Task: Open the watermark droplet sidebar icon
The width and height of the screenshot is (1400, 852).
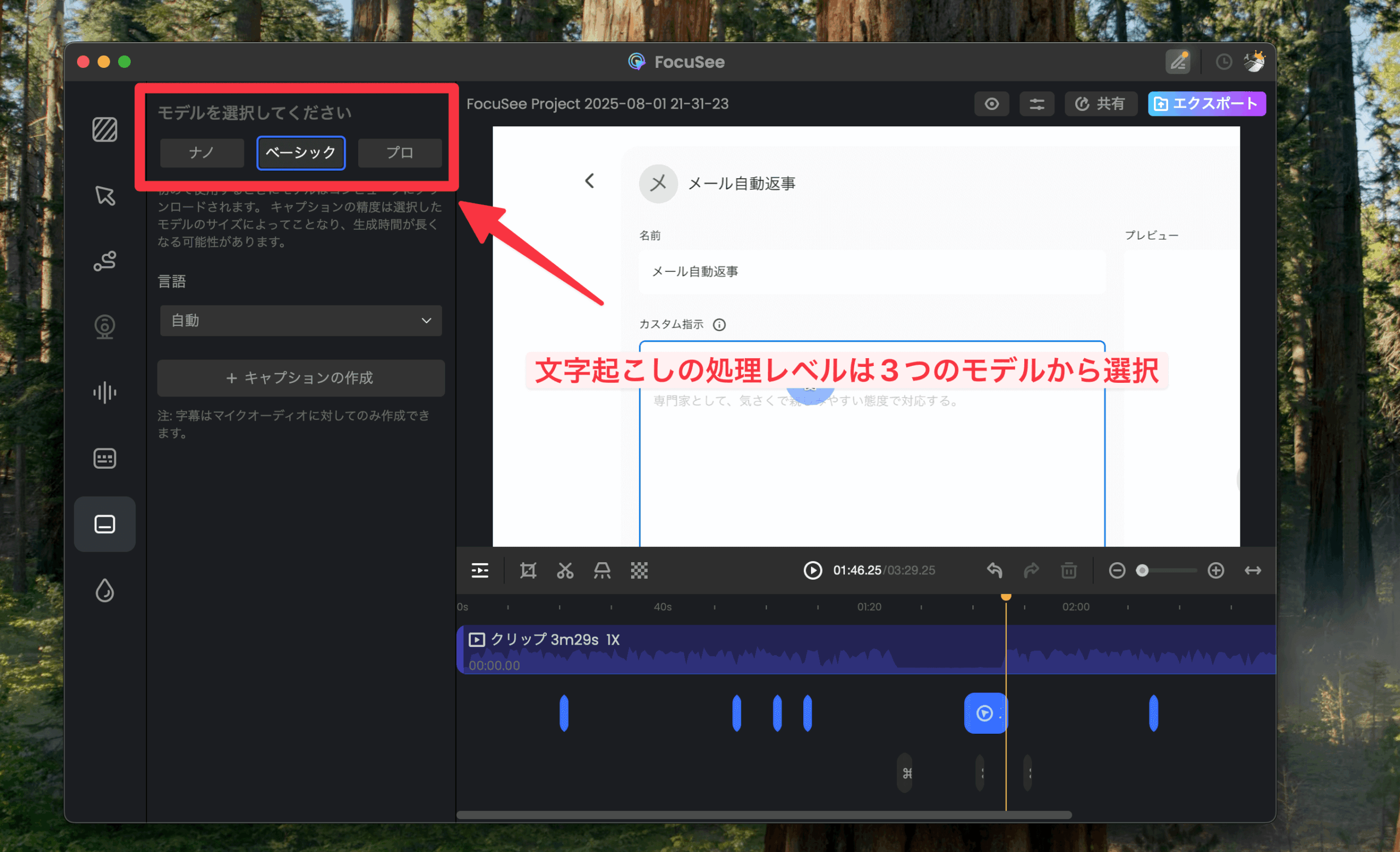Action: coord(105,590)
